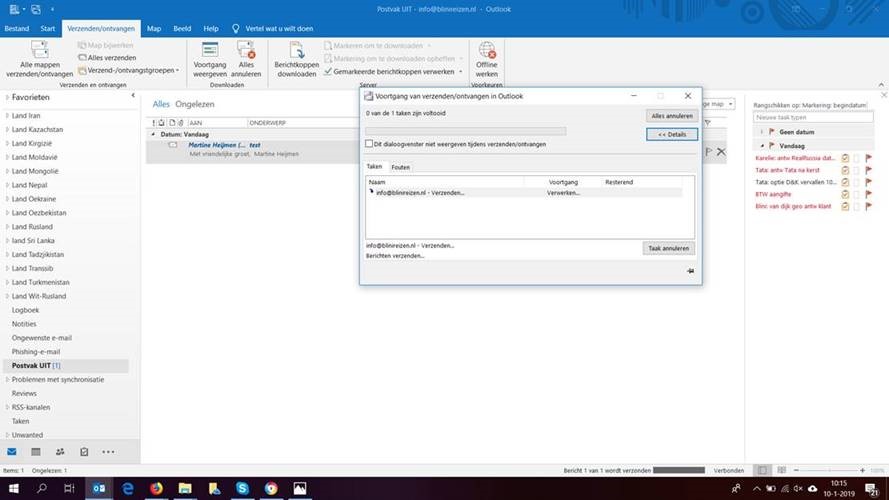The width and height of the screenshot is (889, 500).
Task: Open Firefox from taskbar
Action: tap(156, 488)
